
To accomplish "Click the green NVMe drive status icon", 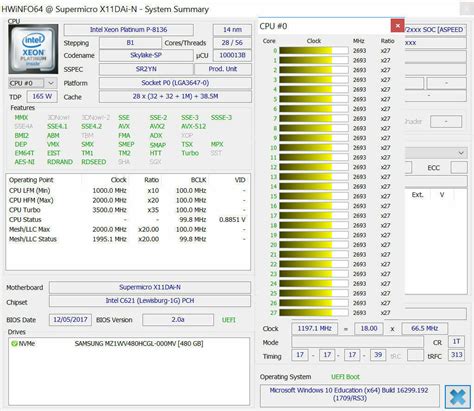I will coord(14,343).
